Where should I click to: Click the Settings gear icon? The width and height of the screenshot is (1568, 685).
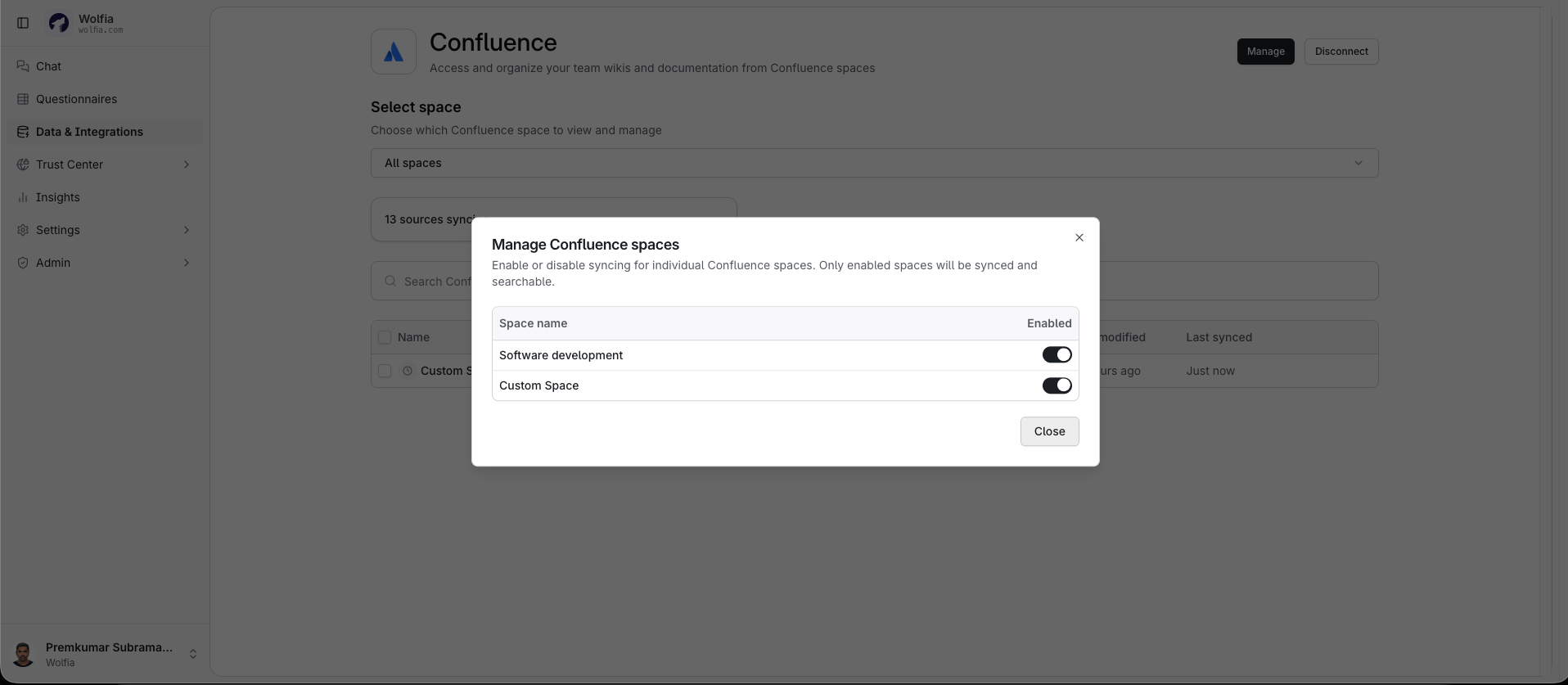(x=23, y=230)
